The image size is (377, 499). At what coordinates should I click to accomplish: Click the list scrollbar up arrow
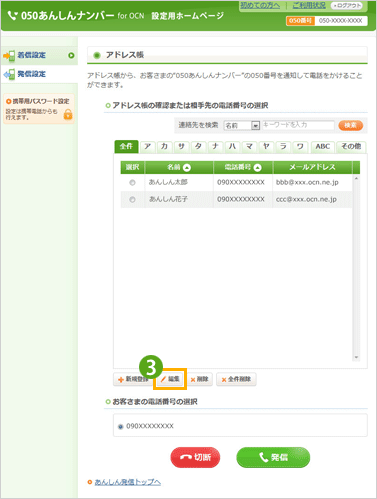(x=356, y=179)
